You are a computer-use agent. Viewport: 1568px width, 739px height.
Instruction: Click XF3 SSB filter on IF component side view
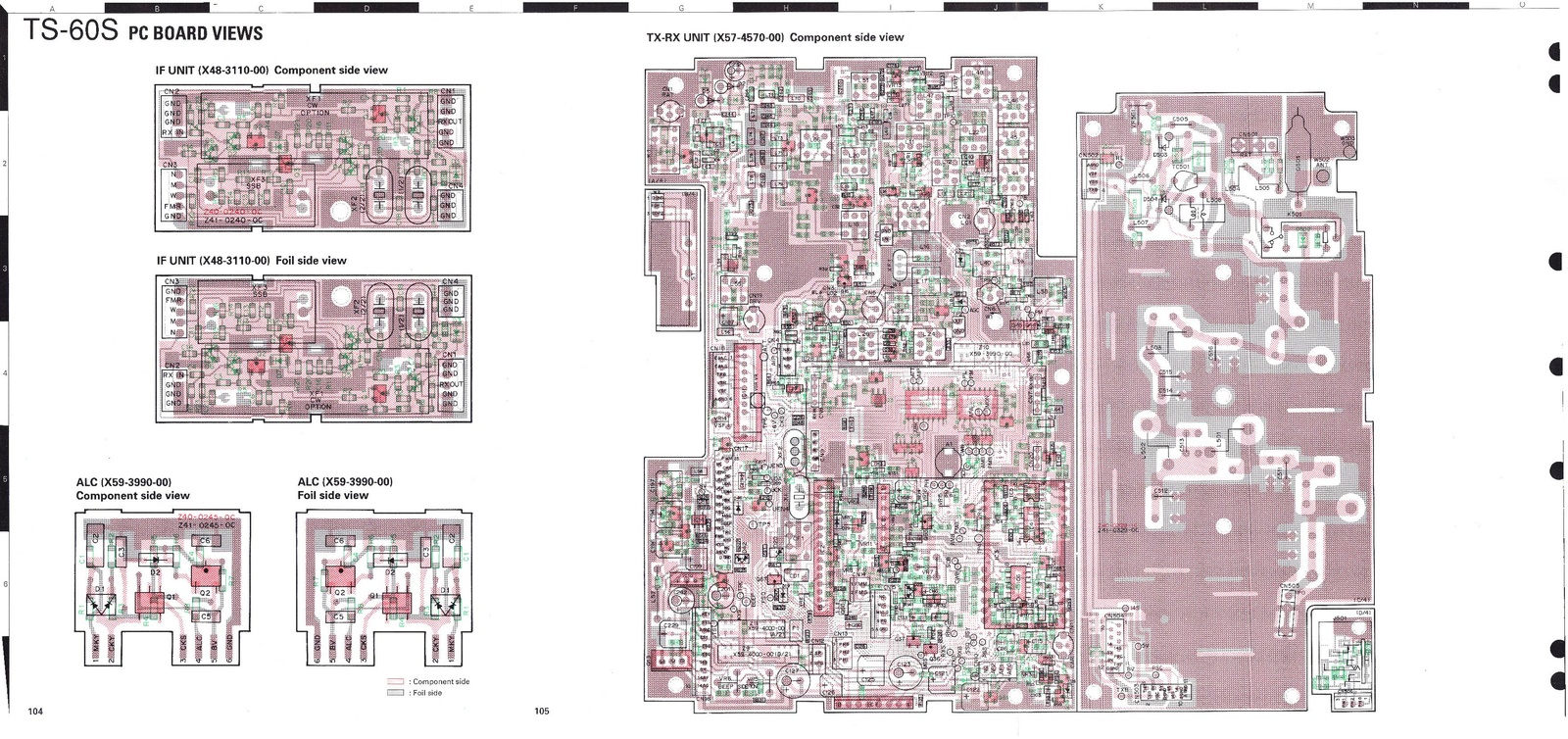(x=258, y=182)
